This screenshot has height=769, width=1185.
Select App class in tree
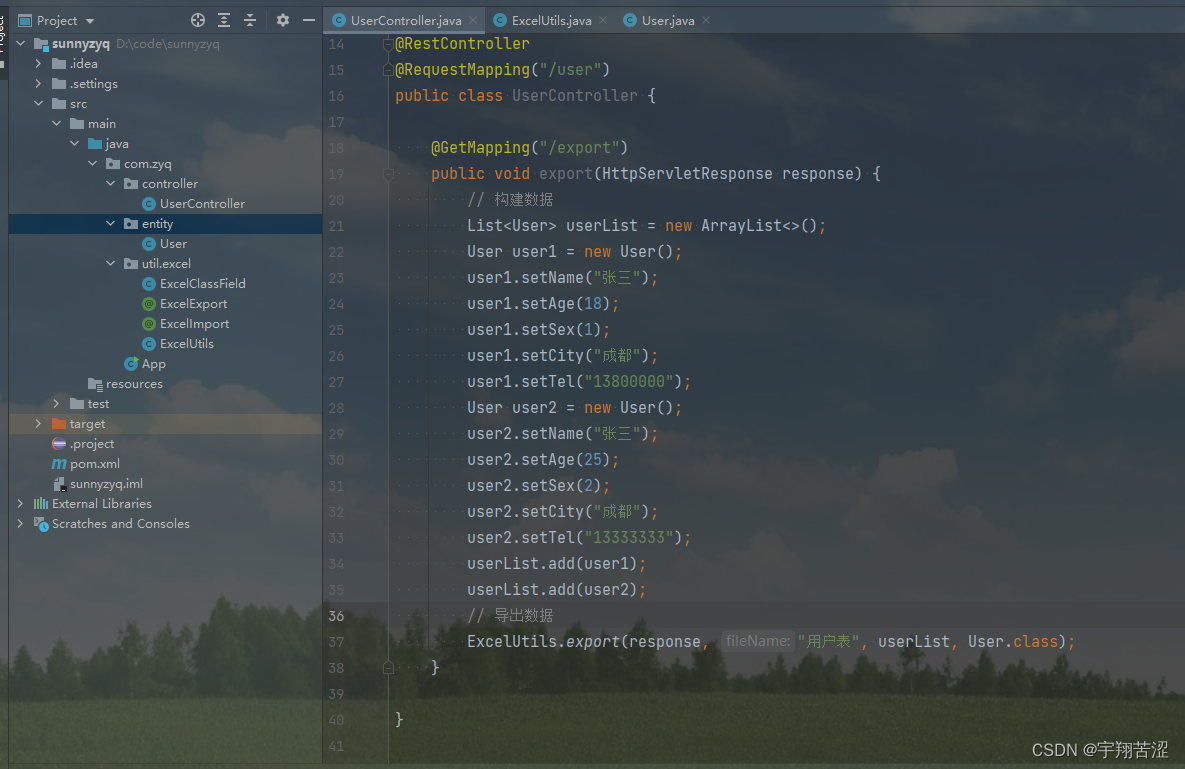pyautogui.click(x=153, y=364)
